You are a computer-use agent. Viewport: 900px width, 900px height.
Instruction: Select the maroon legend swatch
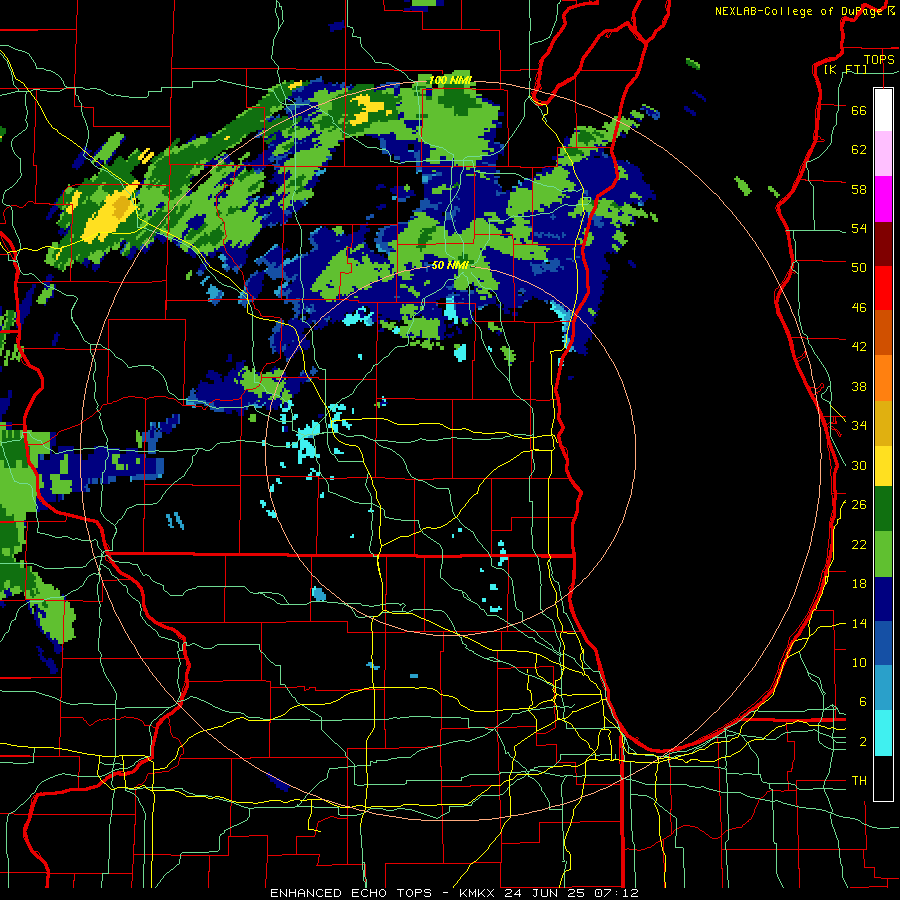(883, 243)
